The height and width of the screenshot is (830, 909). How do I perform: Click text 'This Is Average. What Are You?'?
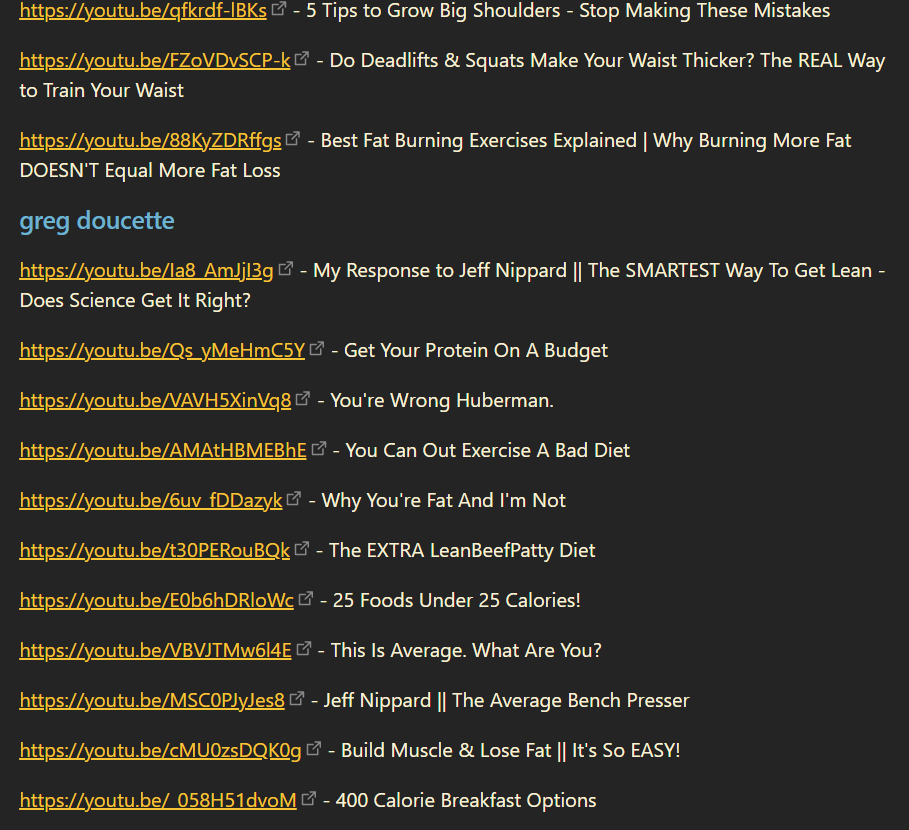coord(466,650)
